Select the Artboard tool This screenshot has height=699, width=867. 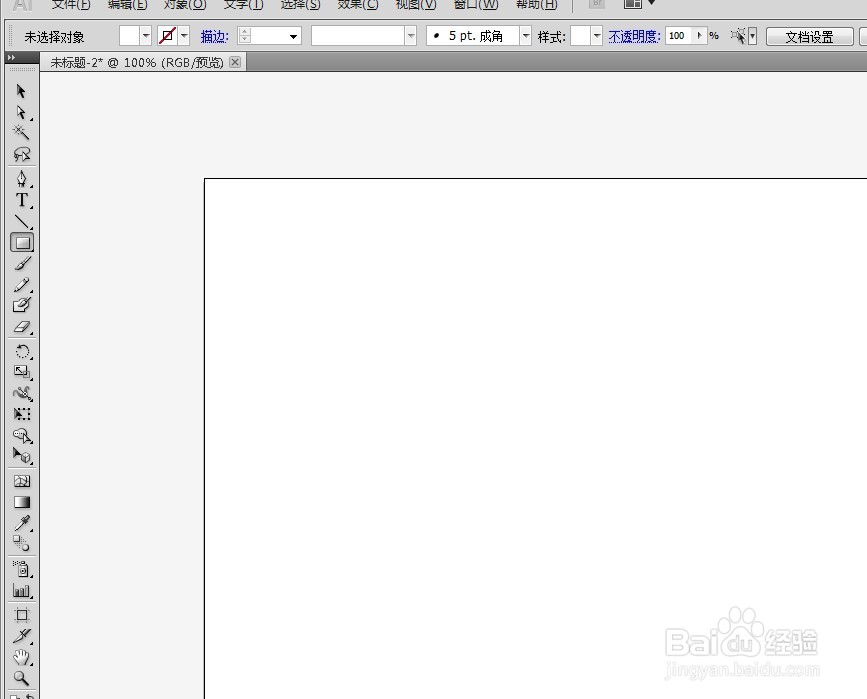(x=22, y=614)
